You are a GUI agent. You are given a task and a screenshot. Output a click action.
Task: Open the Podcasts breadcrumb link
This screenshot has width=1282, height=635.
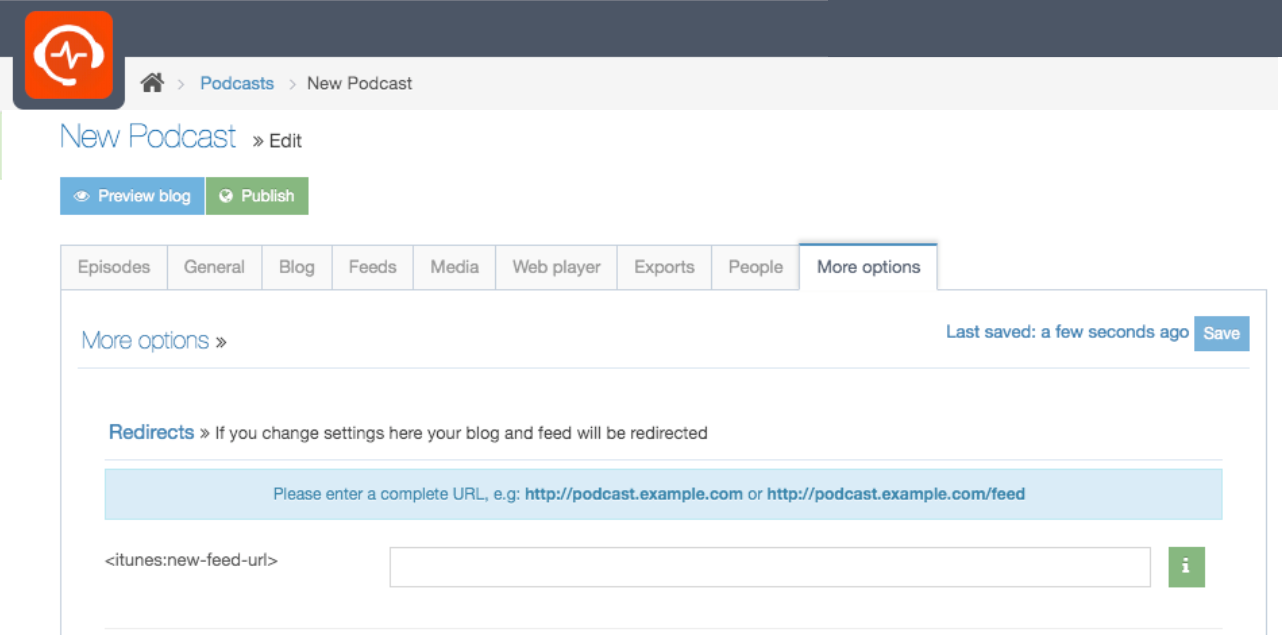pos(237,84)
